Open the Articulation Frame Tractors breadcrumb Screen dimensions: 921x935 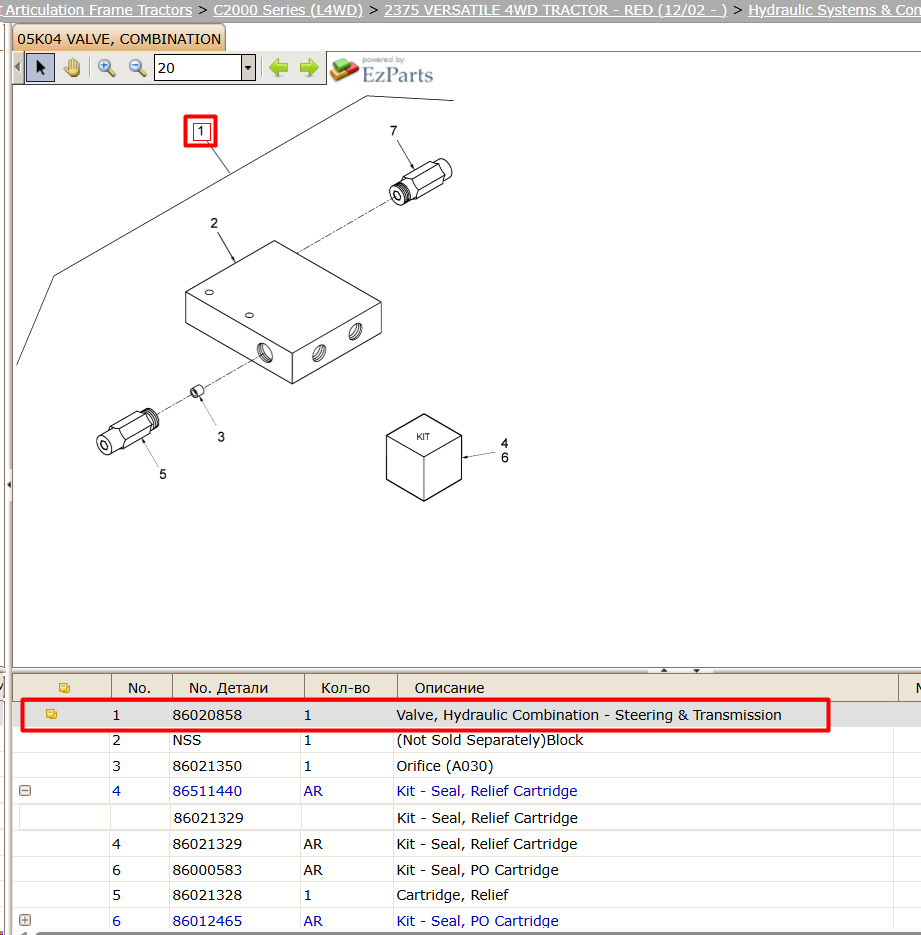point(99,10)
